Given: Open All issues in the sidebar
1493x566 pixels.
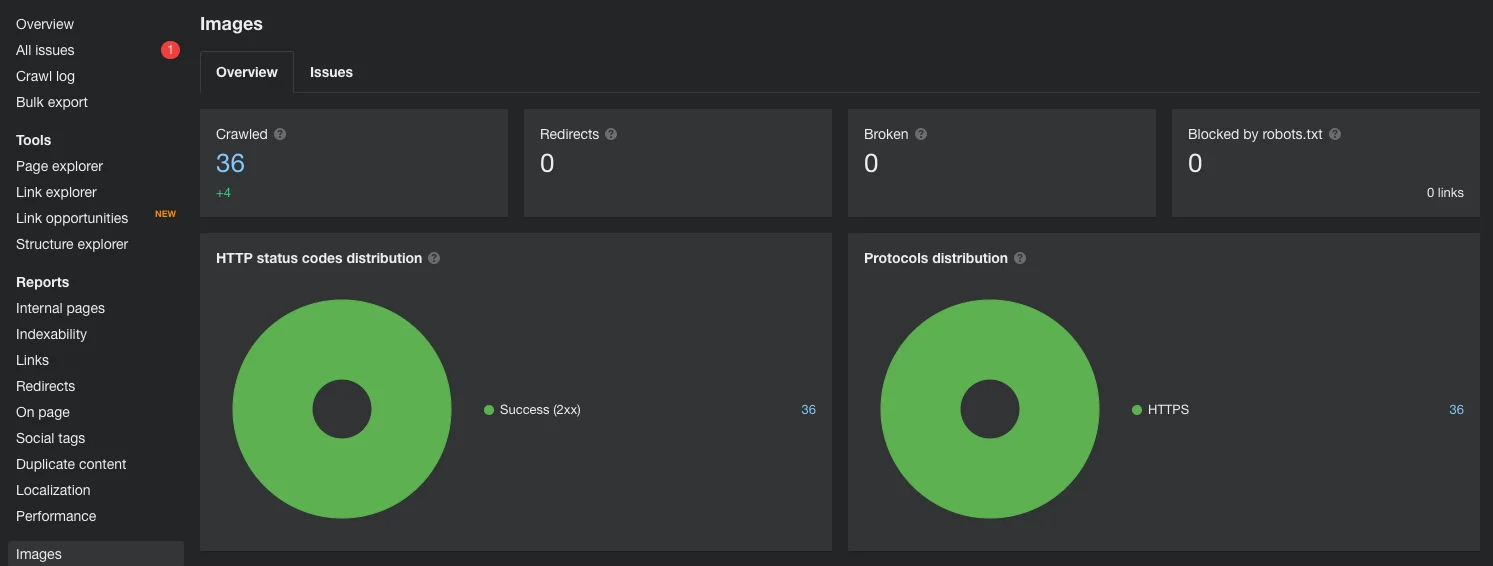Looking at the screenshot, I should coord(45,50).
